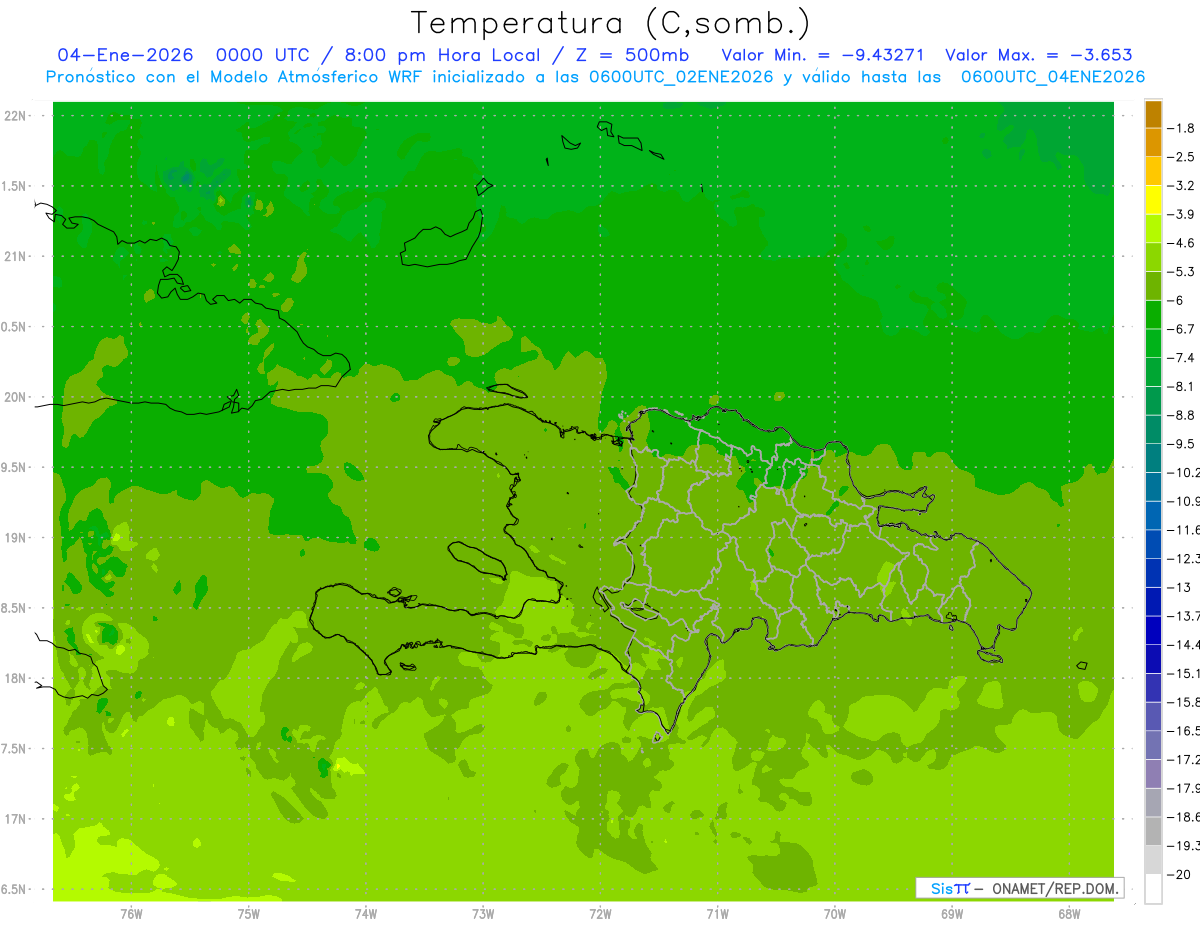Screen dimensions: 1200x927
Task: Pick the light green swatch between -4.6 and -5.3
Action: (x=1153, y=257)
